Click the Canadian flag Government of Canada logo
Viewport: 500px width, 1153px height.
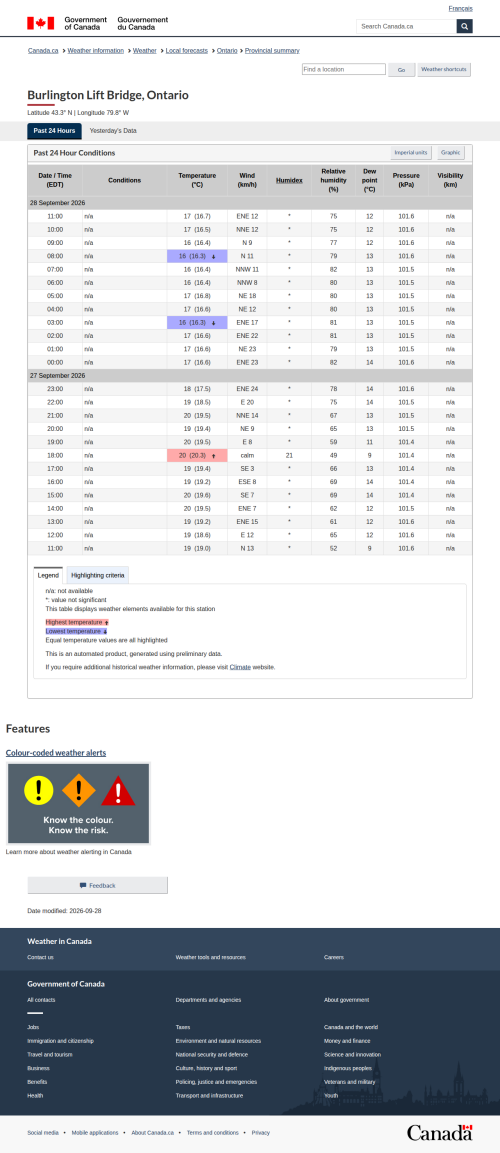click(x=98, y=24)
